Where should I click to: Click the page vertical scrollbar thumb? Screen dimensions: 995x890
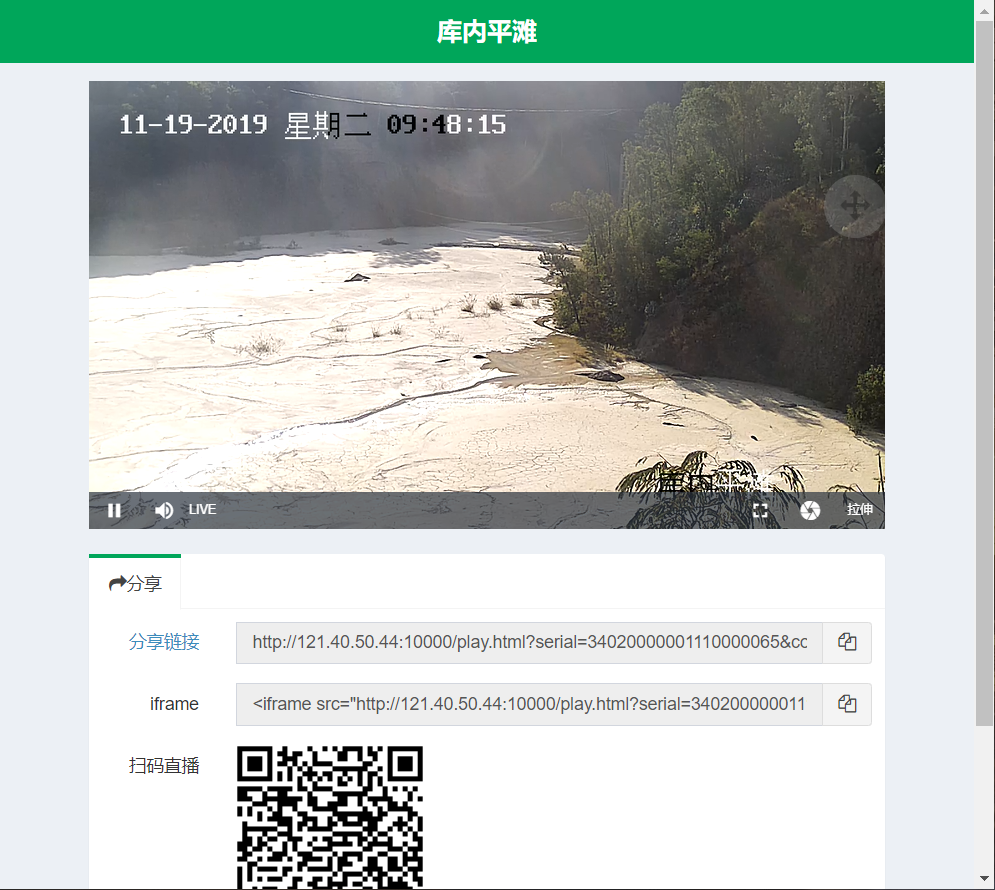coord(984,373)
